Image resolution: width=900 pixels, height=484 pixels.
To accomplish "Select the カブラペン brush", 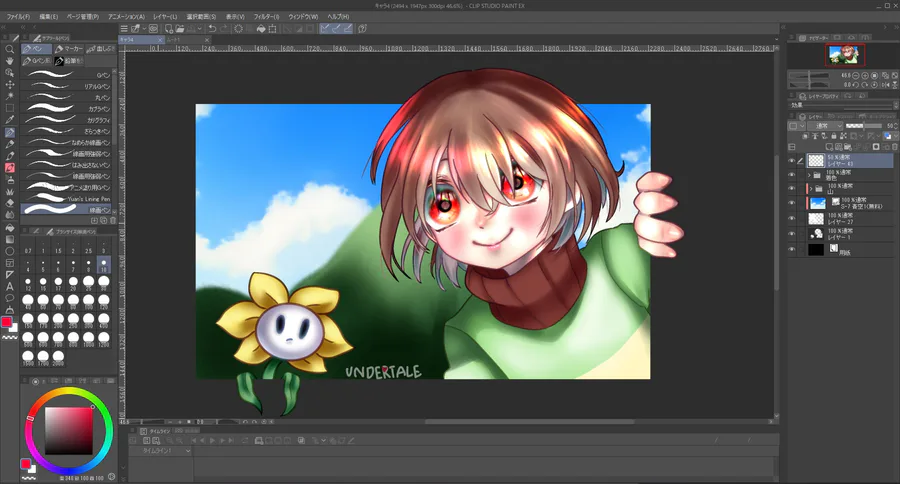I will [x=67, y=109].
